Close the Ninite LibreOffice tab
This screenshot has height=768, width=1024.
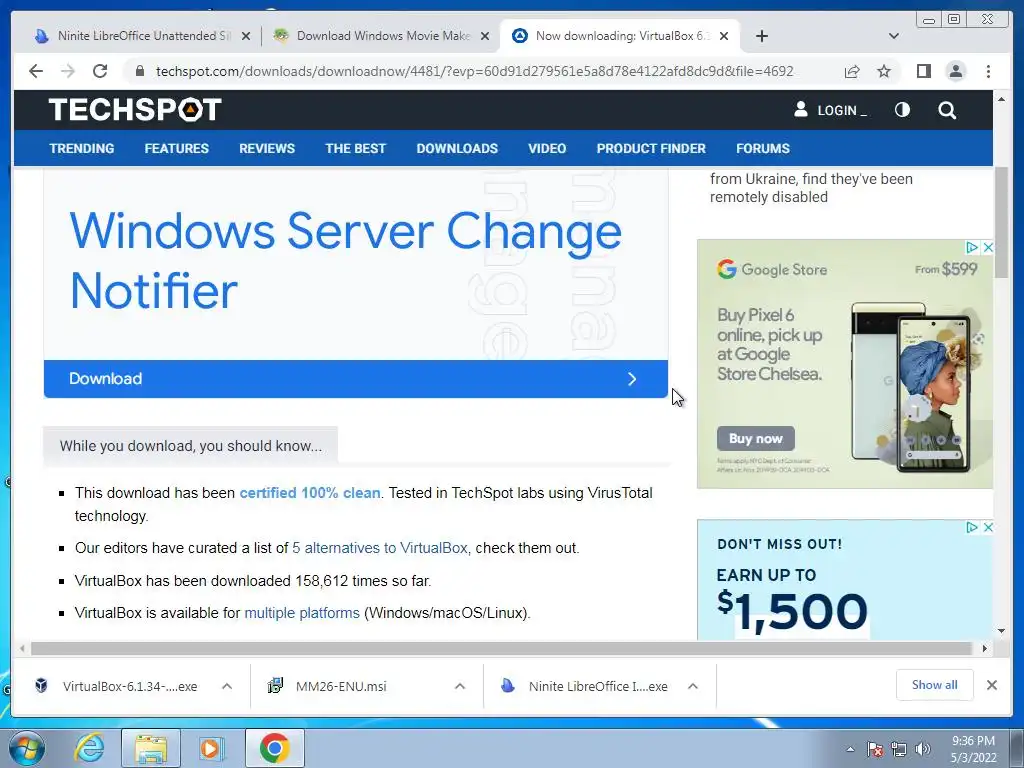pyautogui.click(x=246, y=36)
